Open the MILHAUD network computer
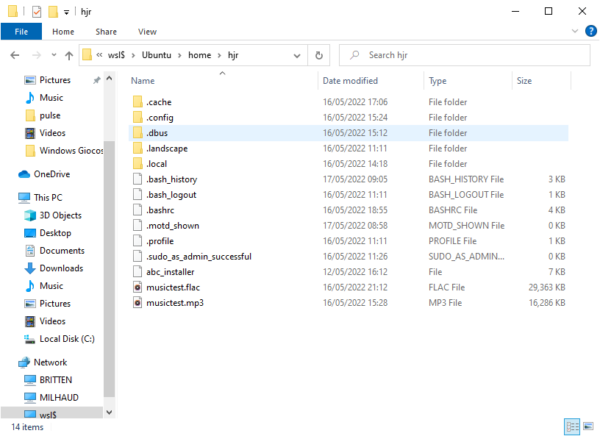Screen dimensions: 600x436 (x=59, y=398)
